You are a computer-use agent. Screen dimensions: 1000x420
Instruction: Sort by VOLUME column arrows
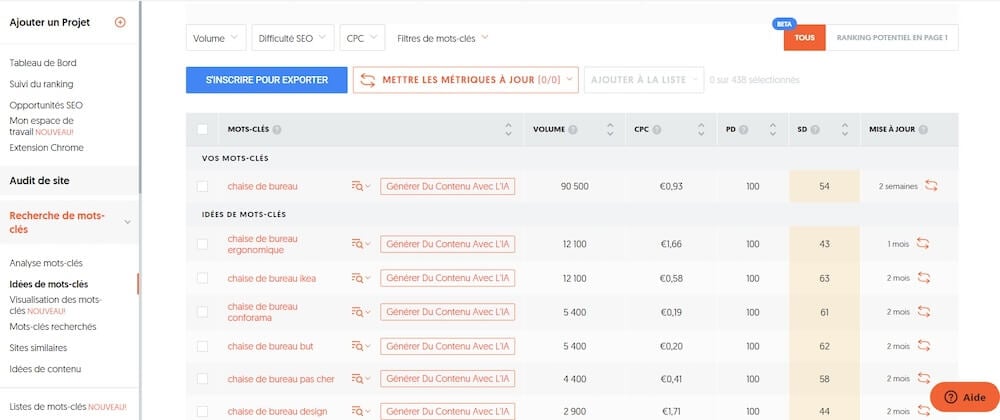[610, 129]
